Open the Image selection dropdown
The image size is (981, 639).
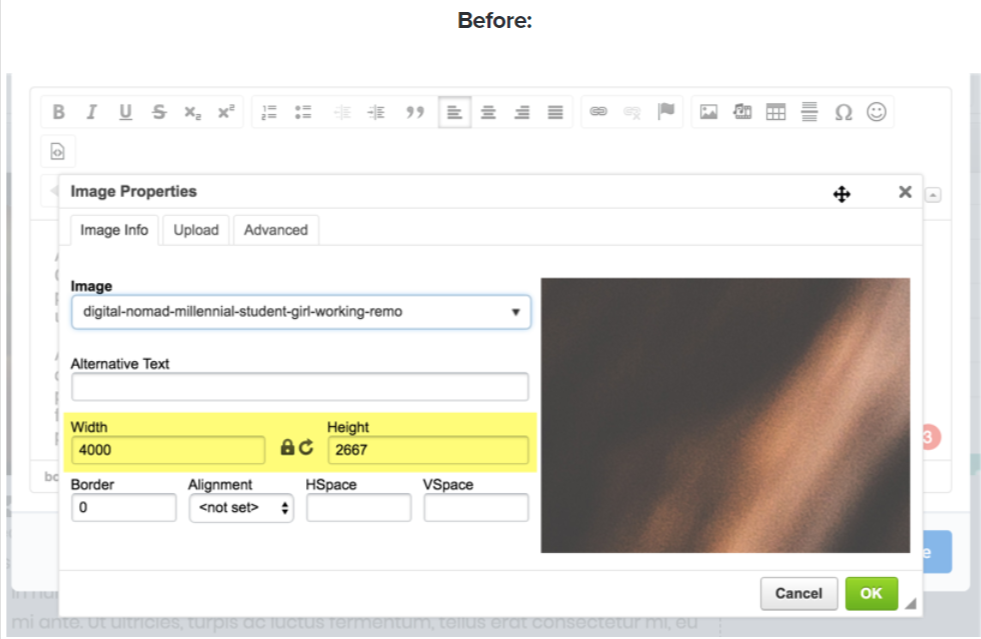(301, 312)
